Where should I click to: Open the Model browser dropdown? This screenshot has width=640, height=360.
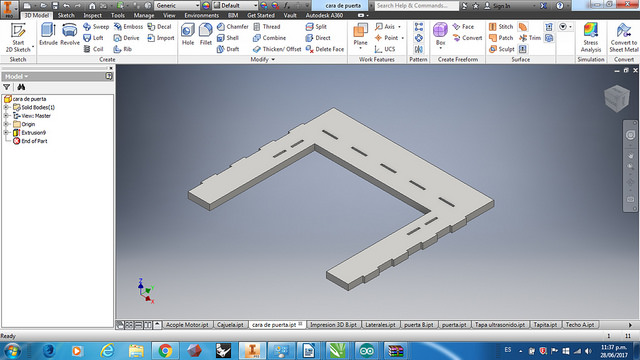(16, 76)
